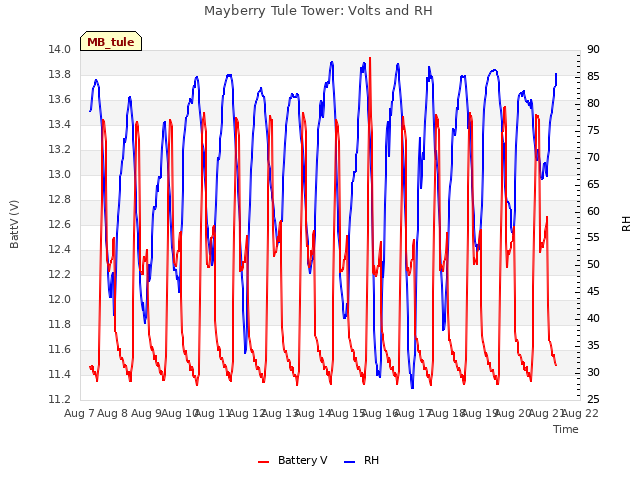The width and height of the screenshot is (640, 480).
Task: Click the Aug 7 date label
Action: (x=79, y=413)
